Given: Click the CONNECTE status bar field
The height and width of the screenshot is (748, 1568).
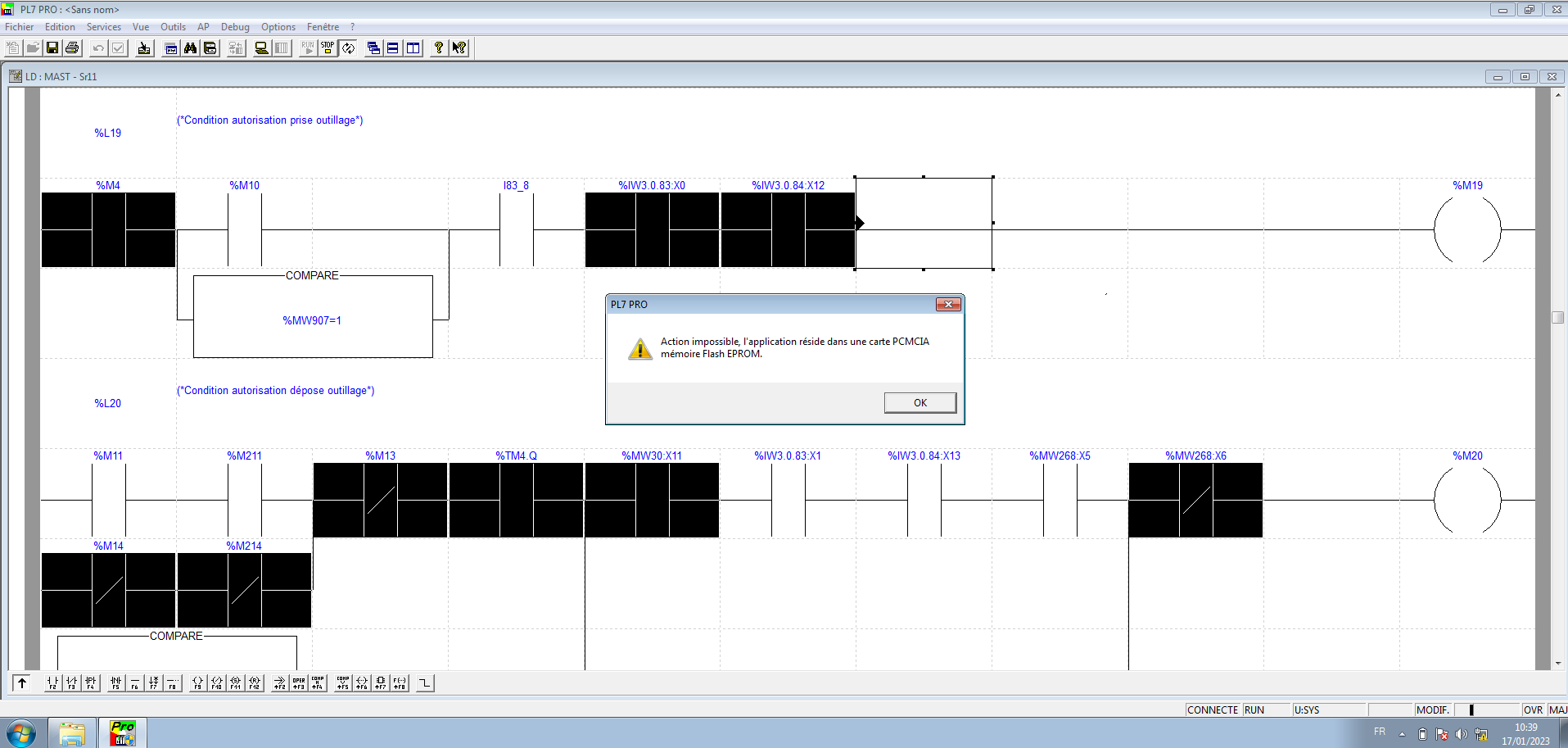Looking at the screenshot, I should 1213,710.
